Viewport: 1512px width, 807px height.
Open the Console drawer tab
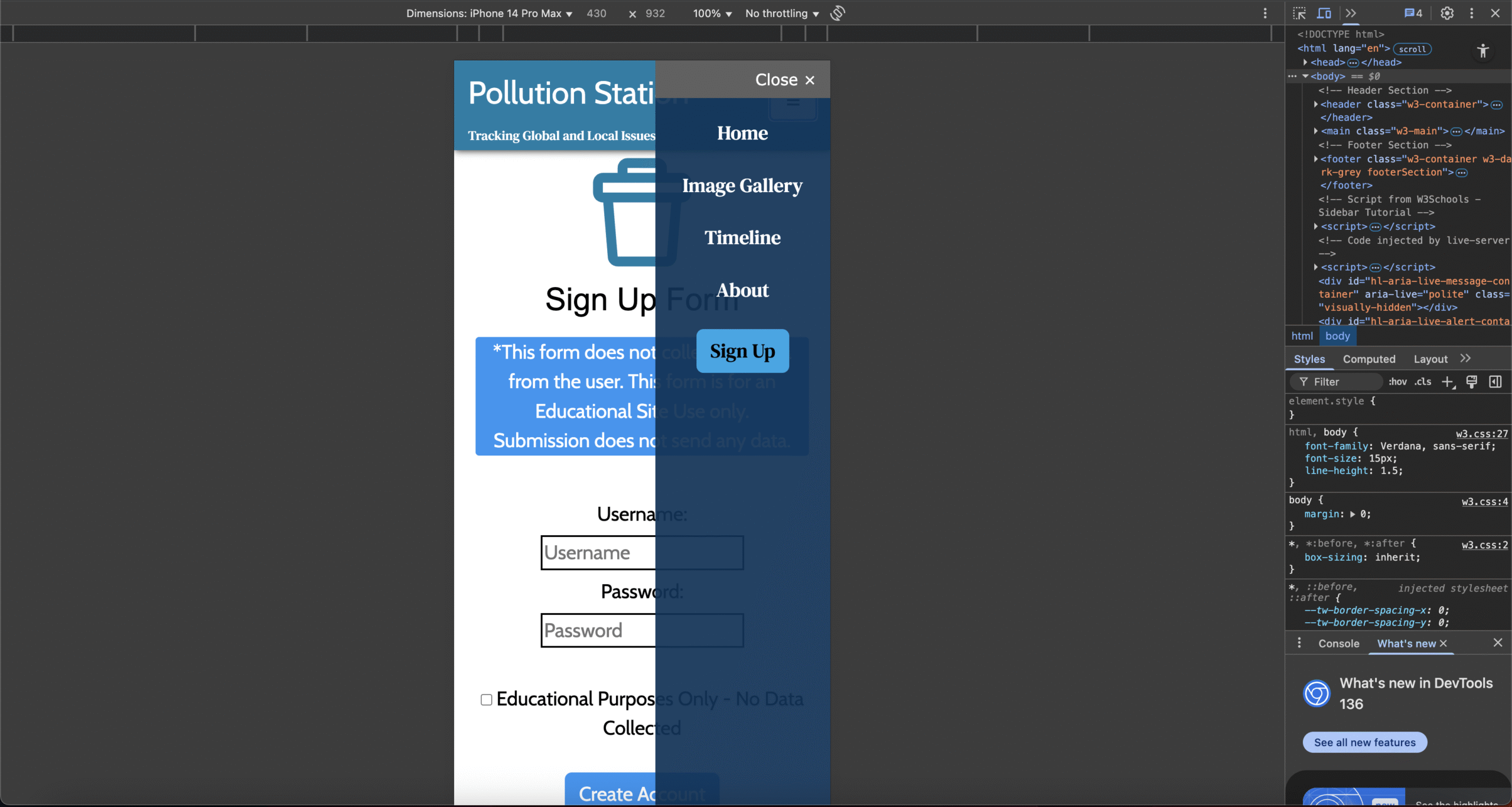pyautogui.click(x=1338, y=643)
